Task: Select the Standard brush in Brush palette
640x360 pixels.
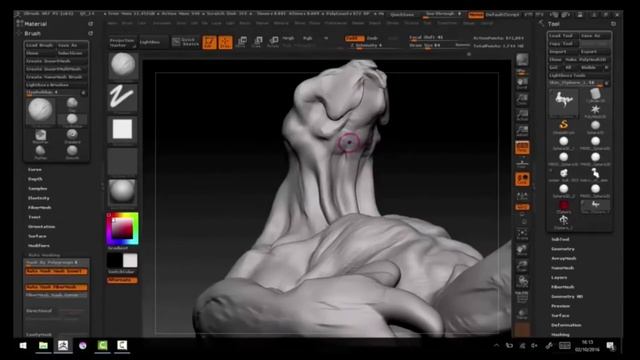Action: pyautogui.click(x=72, y=136)
